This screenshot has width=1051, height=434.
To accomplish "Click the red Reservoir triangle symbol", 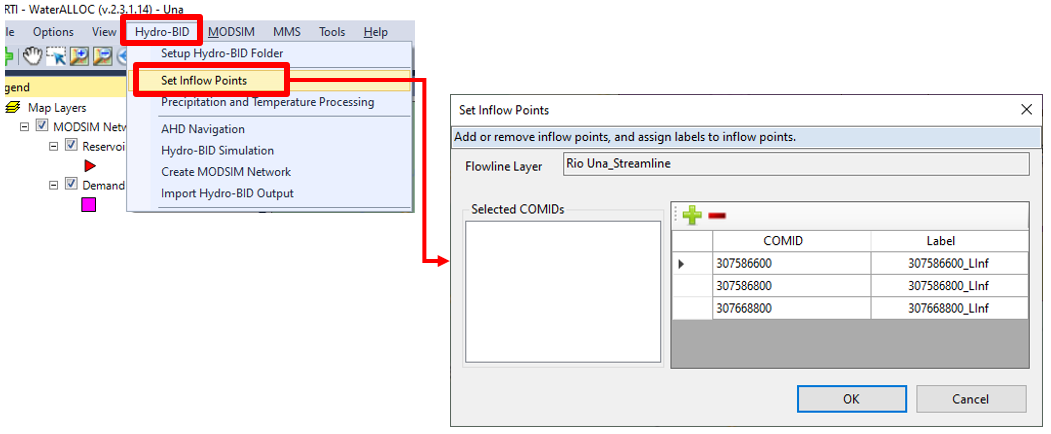I will [x=89, y=166].
